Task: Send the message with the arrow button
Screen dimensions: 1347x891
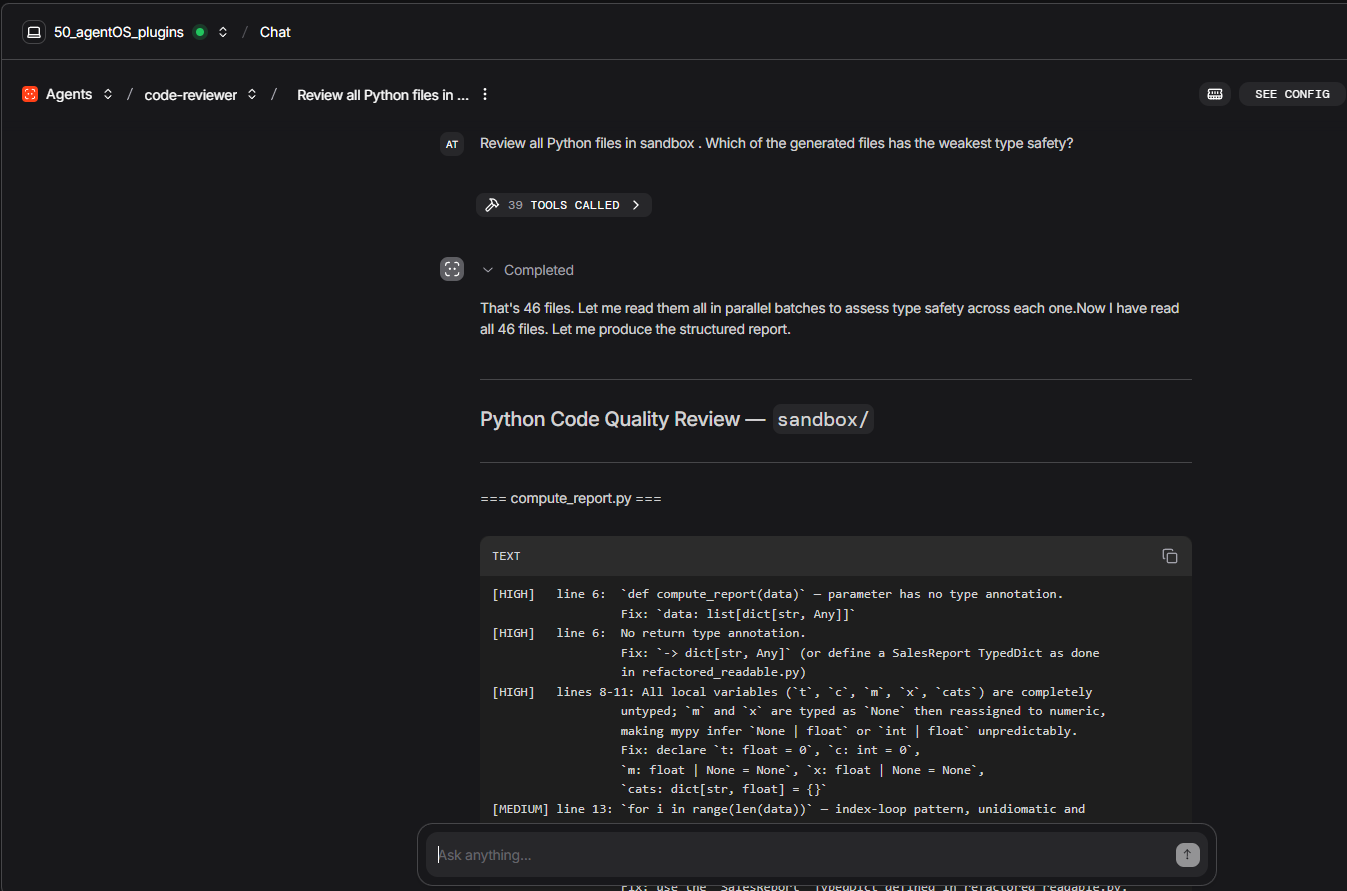Action: 1187,855
